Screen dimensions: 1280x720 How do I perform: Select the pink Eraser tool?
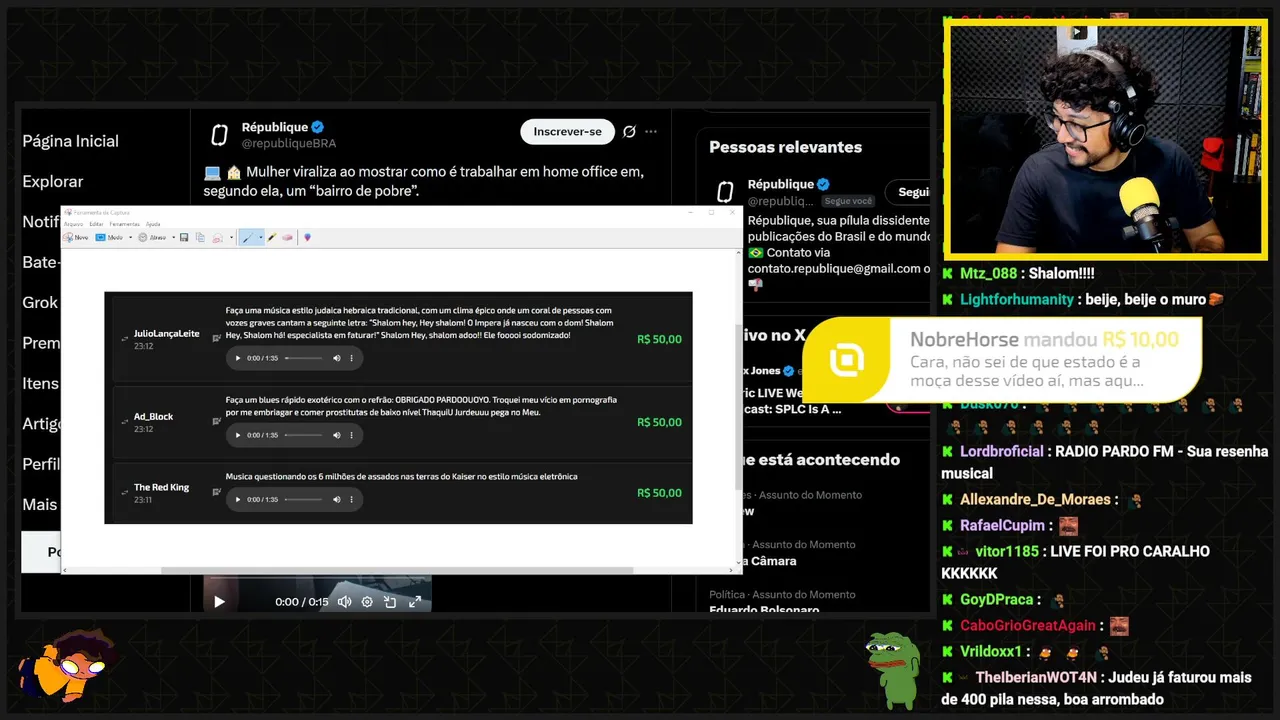[x=287, y=237]
